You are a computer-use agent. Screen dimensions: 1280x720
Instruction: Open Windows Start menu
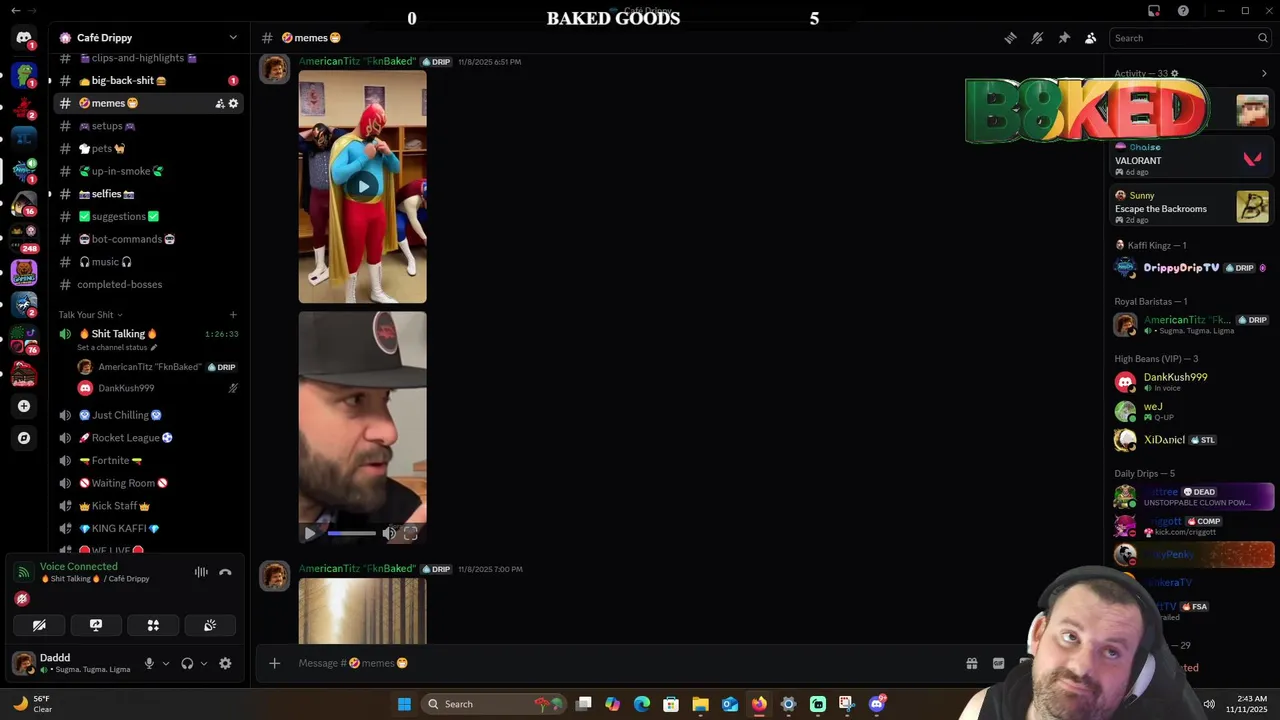tap(404, 704)
